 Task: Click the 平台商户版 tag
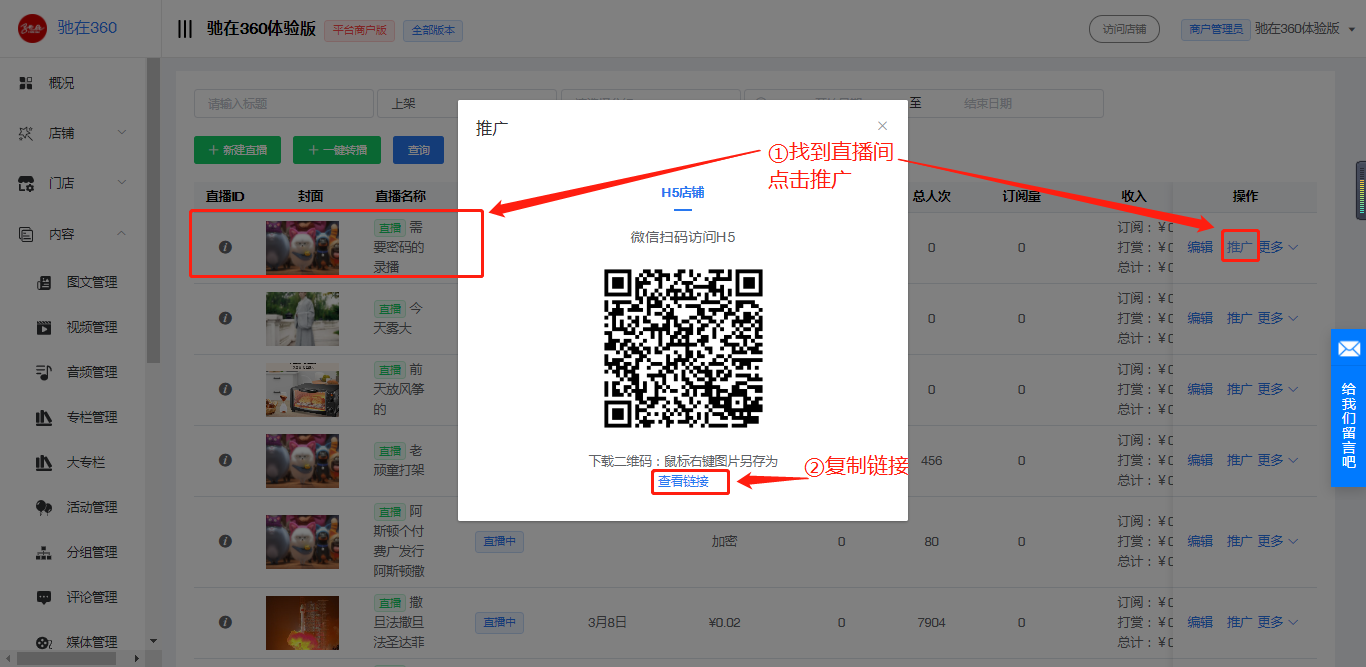point(360,30)
